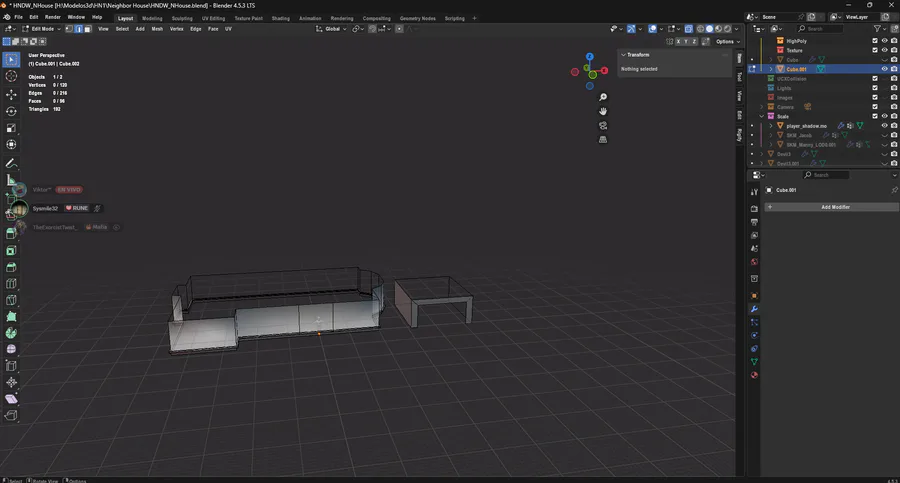The image size is (900, 483).
Task: Collapse the Transform panel
Action: click(x=623, y=55)
